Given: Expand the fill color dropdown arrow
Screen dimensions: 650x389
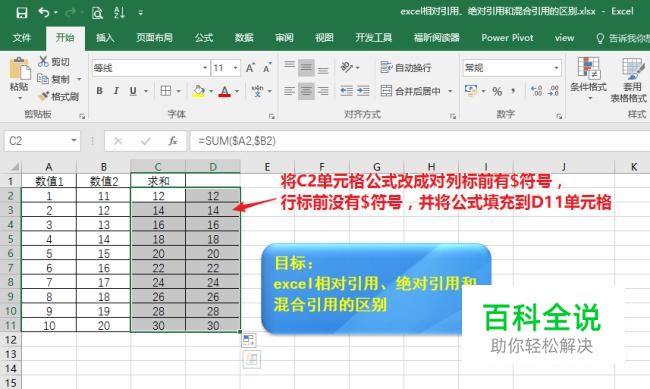Looking at the screenshot, I should 211,91.
